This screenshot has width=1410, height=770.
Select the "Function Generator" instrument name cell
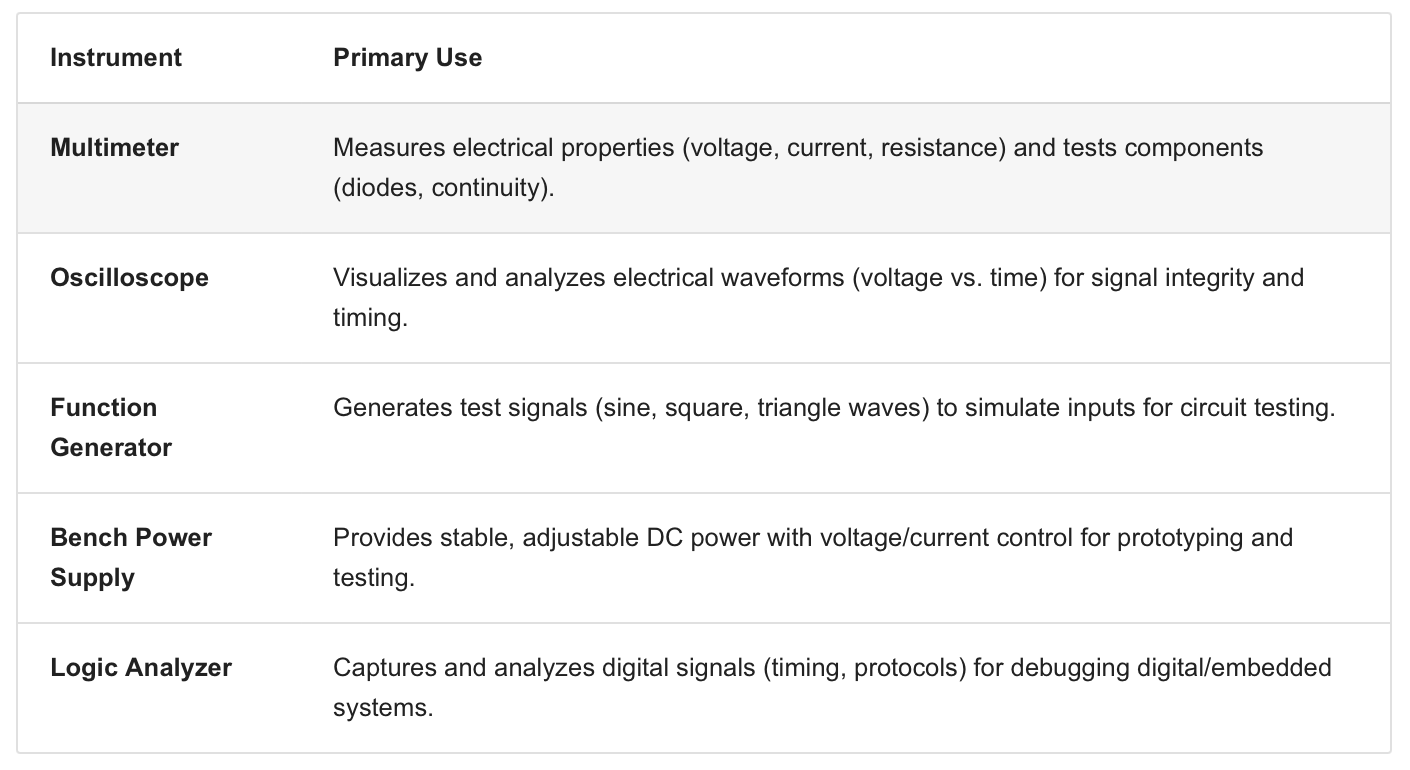pos(111,427)
